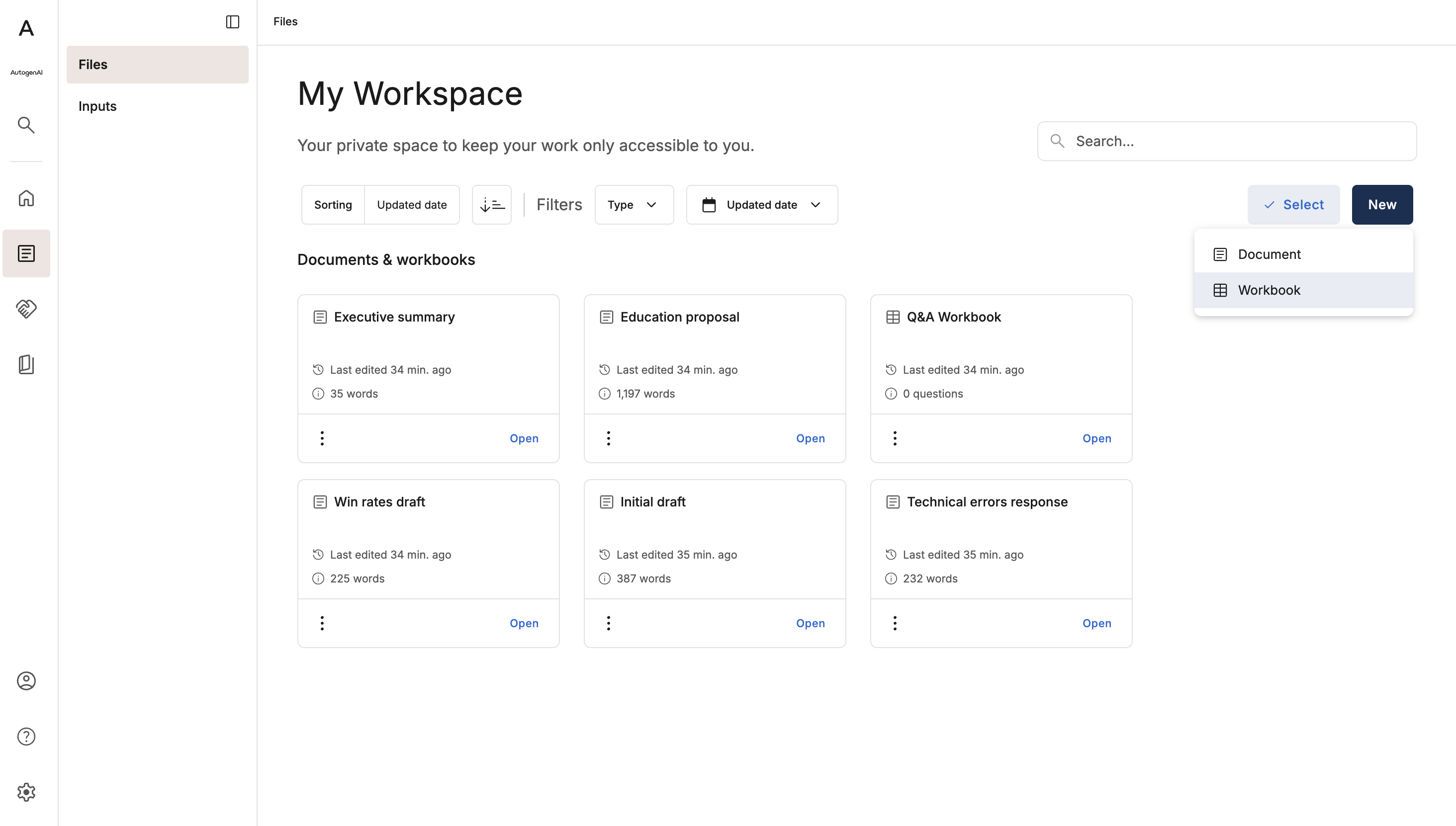Open the settings gear icon
Viewport: 1456px width, 826px height.
pos(26,791)
